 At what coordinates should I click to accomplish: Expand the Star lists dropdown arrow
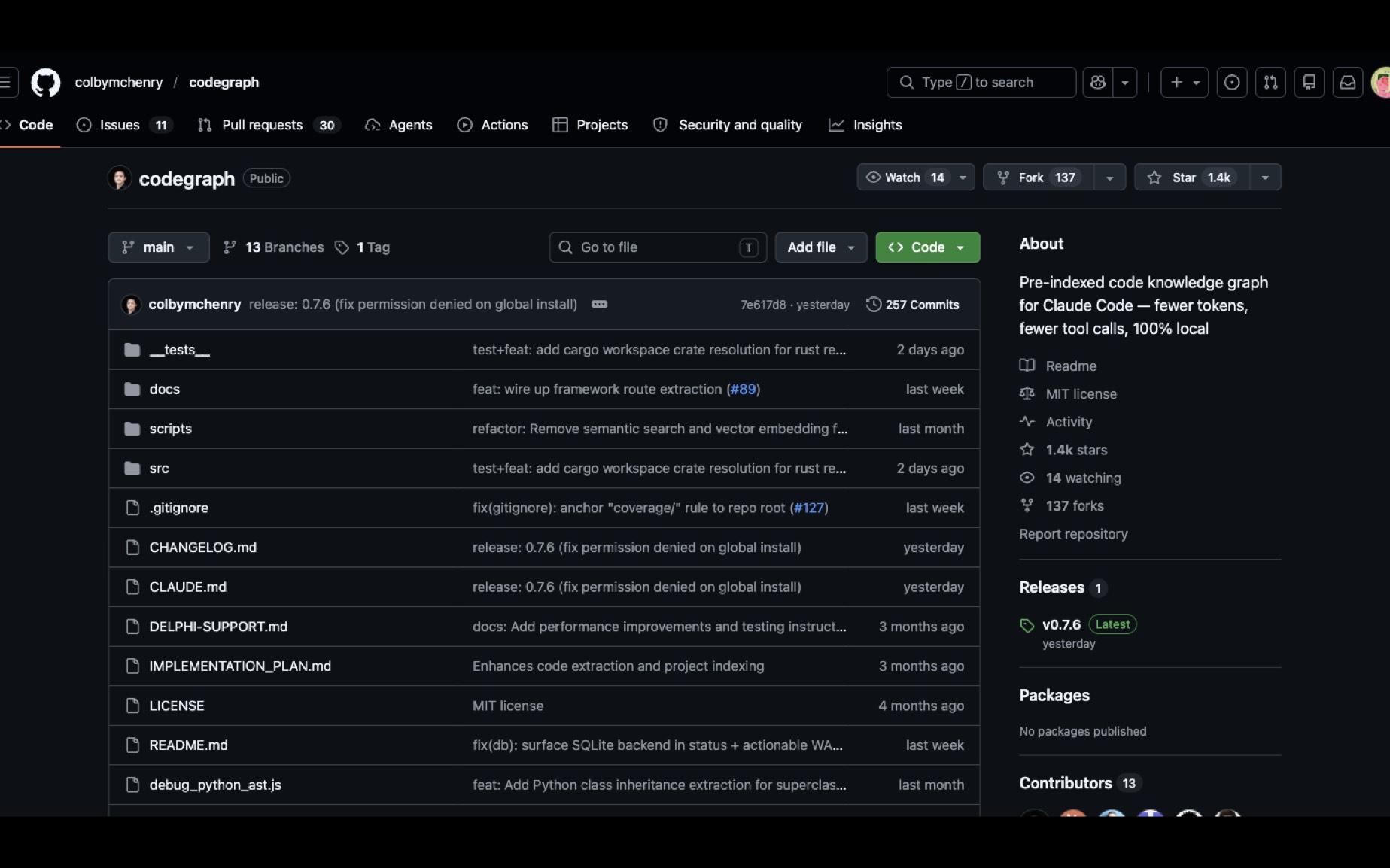(x=1266, y=178)
